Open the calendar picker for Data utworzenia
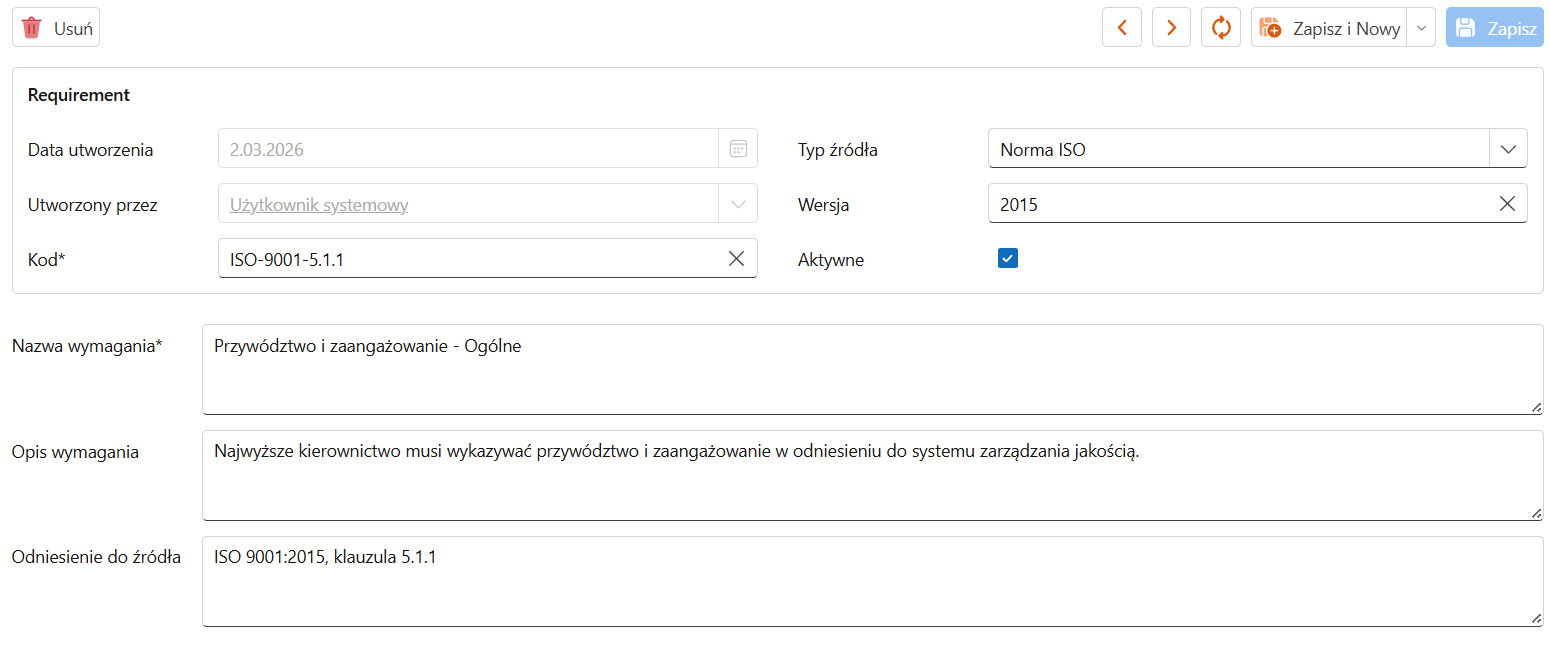The image size is (1550, 650). click(x=738, y=149)
